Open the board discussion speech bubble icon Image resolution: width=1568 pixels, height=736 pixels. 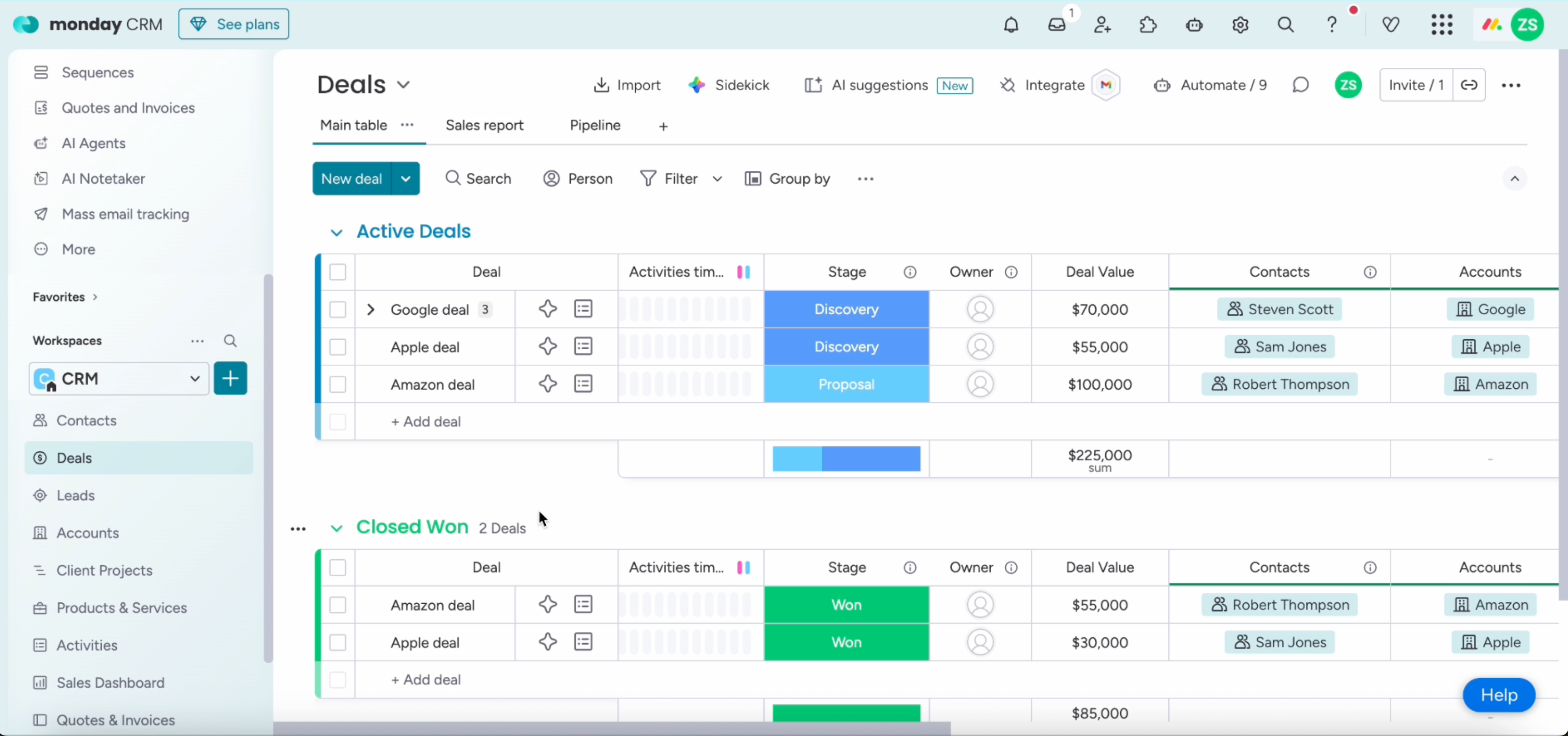(x=1300, y=85)
